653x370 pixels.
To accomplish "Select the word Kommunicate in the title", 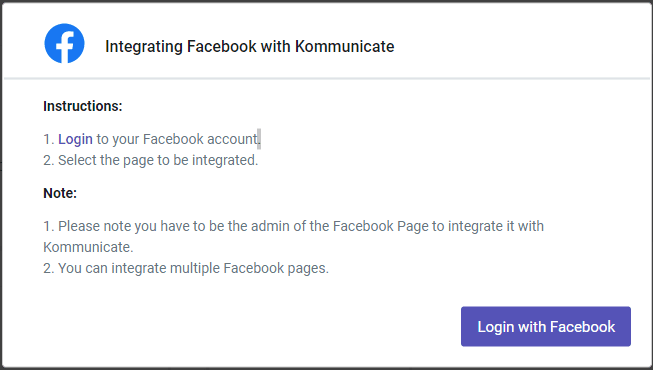I will 344,46.
